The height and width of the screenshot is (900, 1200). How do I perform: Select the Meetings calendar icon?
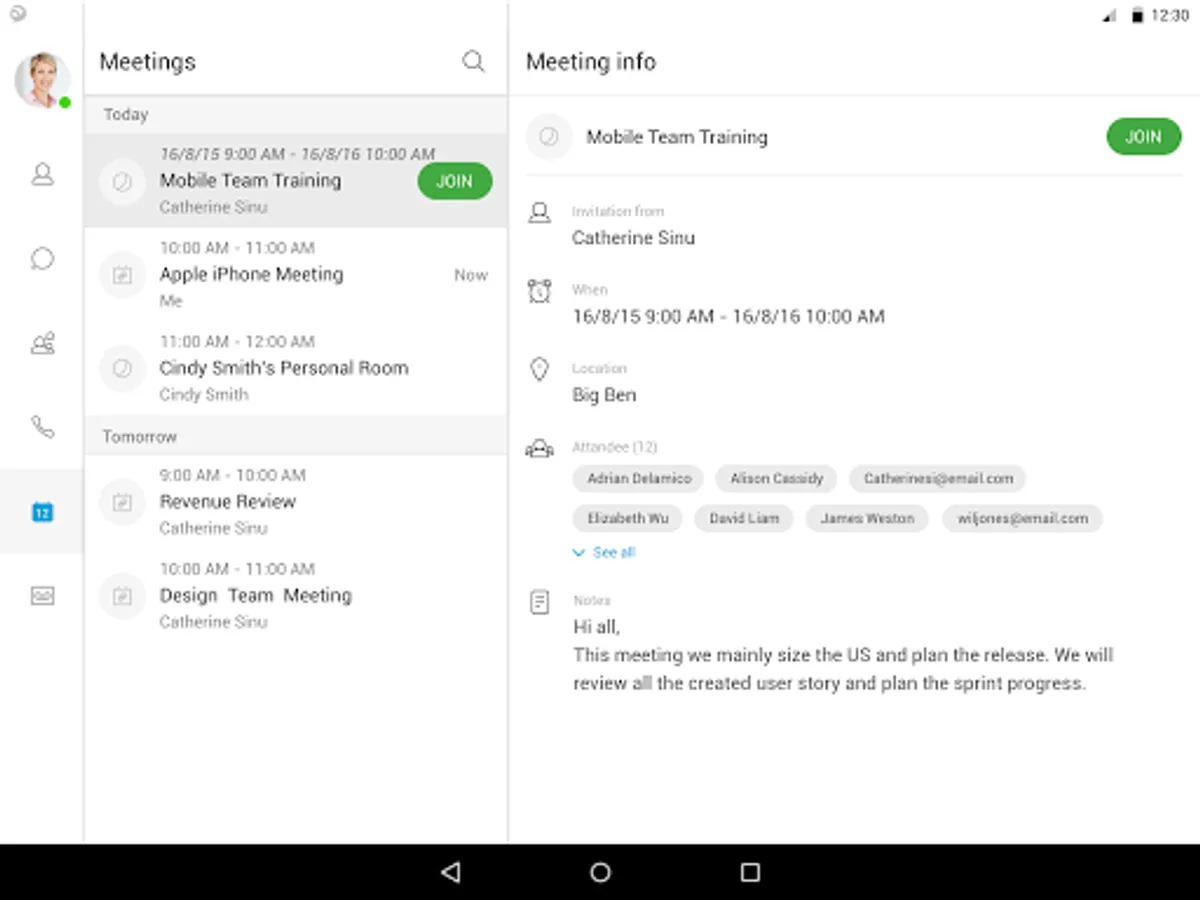(x=42, y=512)
